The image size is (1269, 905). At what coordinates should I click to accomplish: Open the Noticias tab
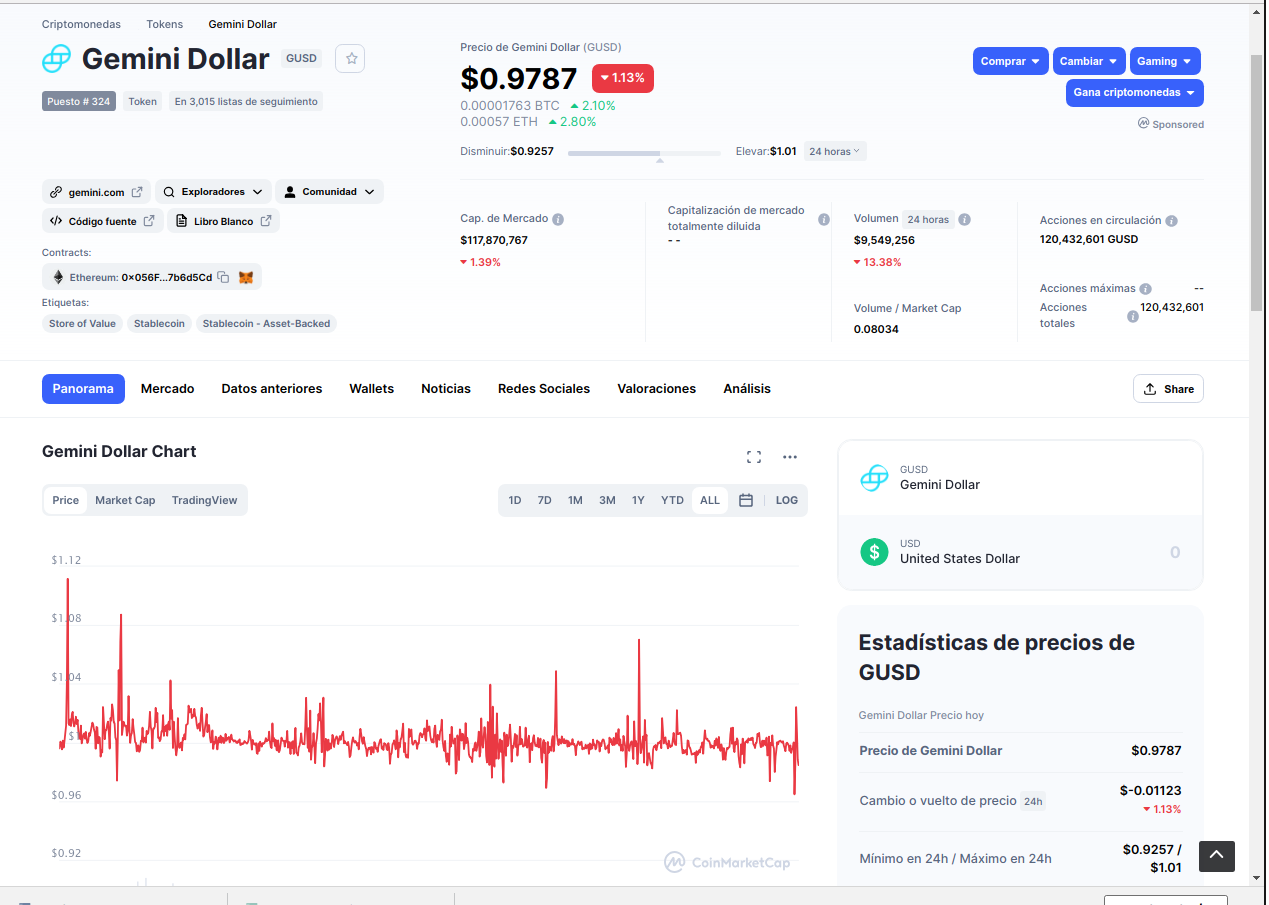click(x=446, y=389)
